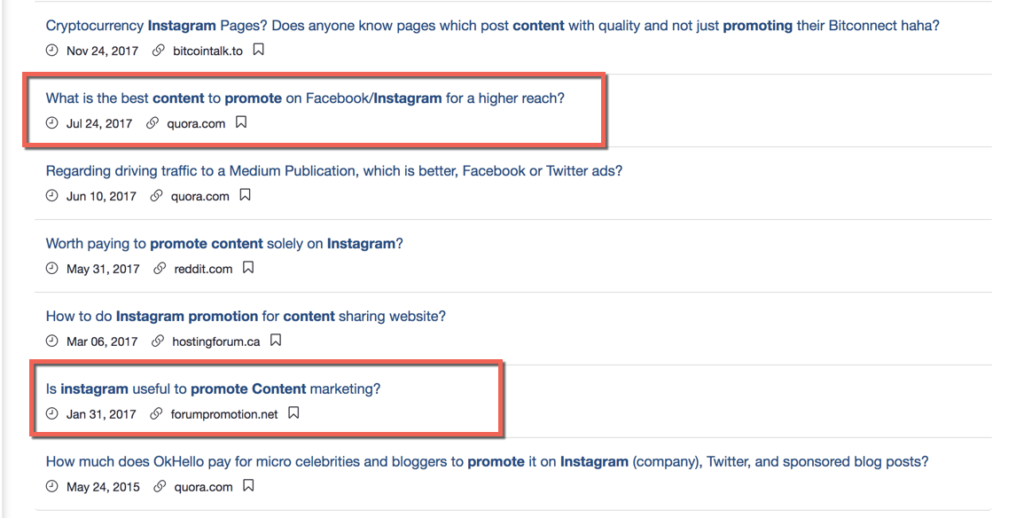Open 'What is the best content to promote' link
The height and width of the screenshot is (518, 1024).
pos(305,98)
